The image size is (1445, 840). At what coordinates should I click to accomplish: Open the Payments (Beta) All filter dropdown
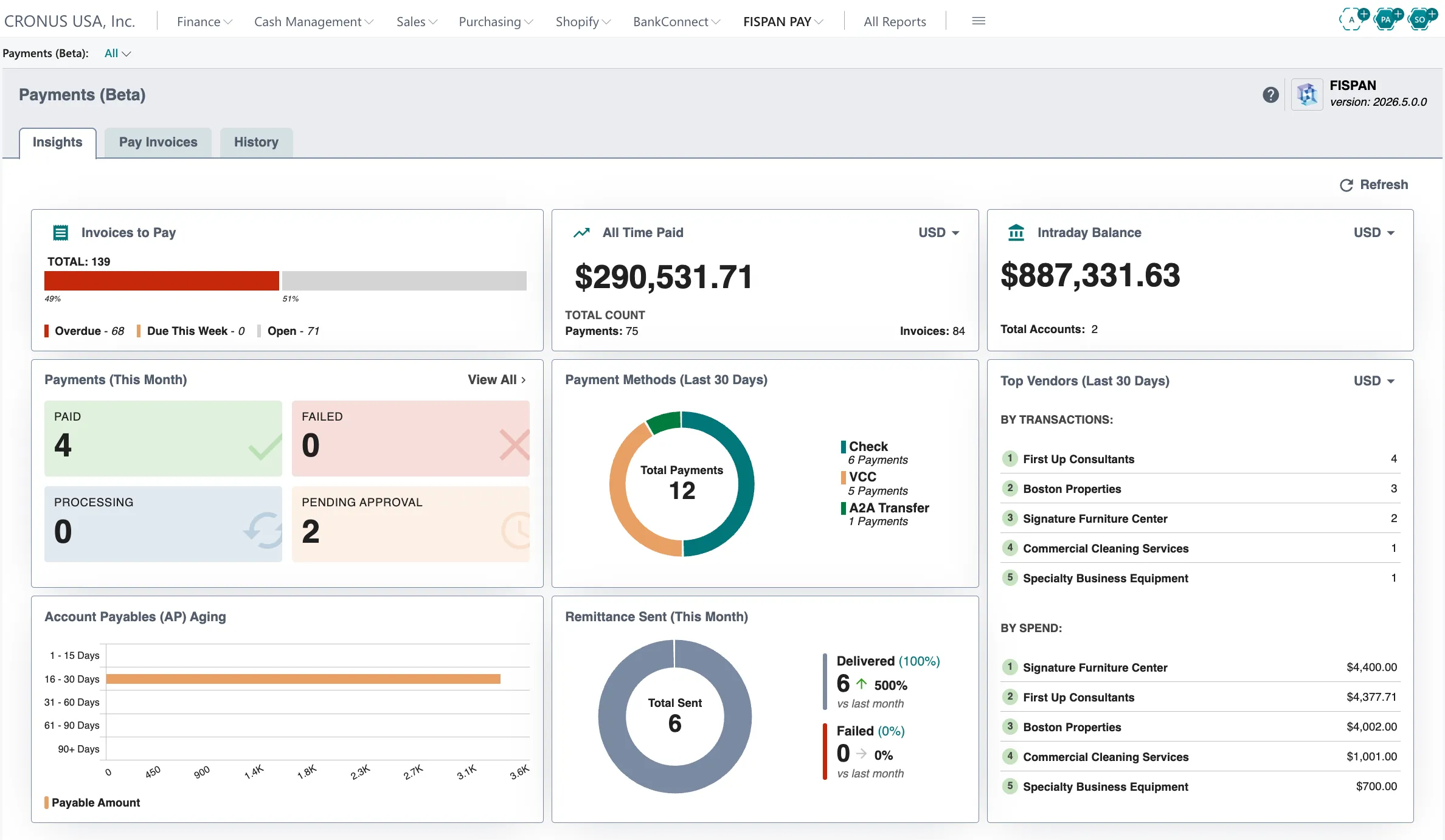[x=117, y=53]
